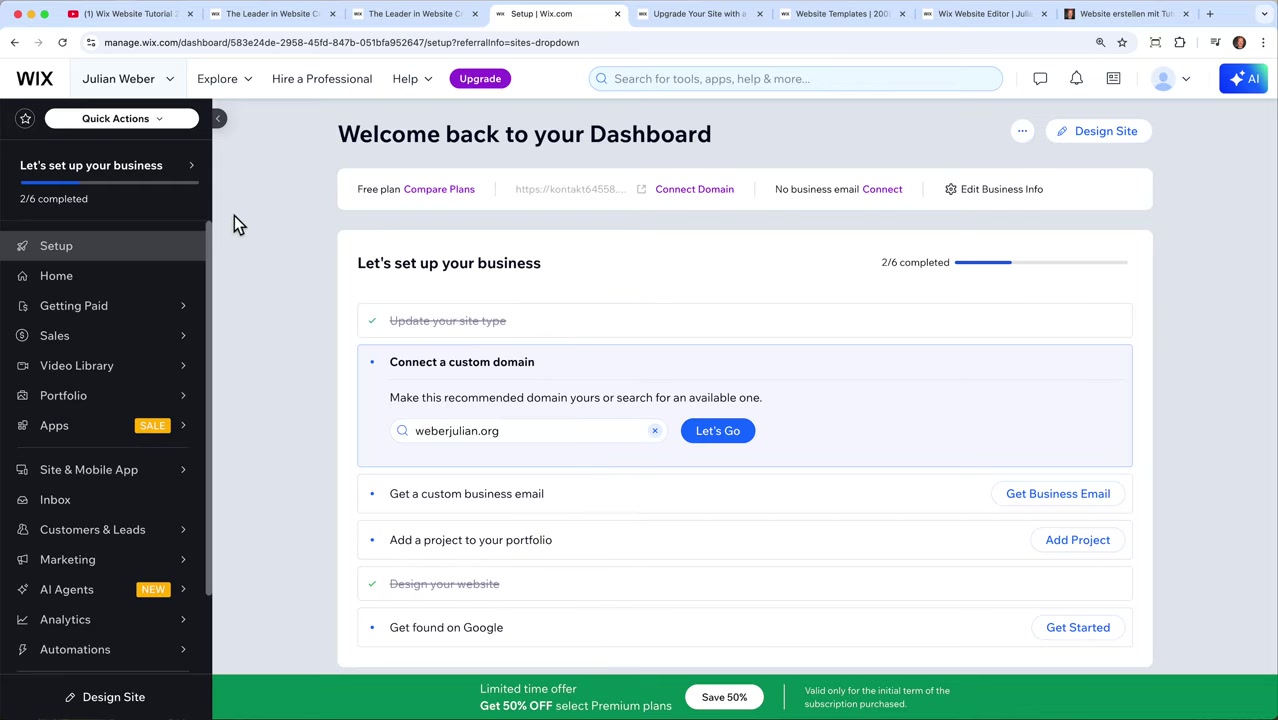Click the three-dots more actions icon

coord(1022,131)
